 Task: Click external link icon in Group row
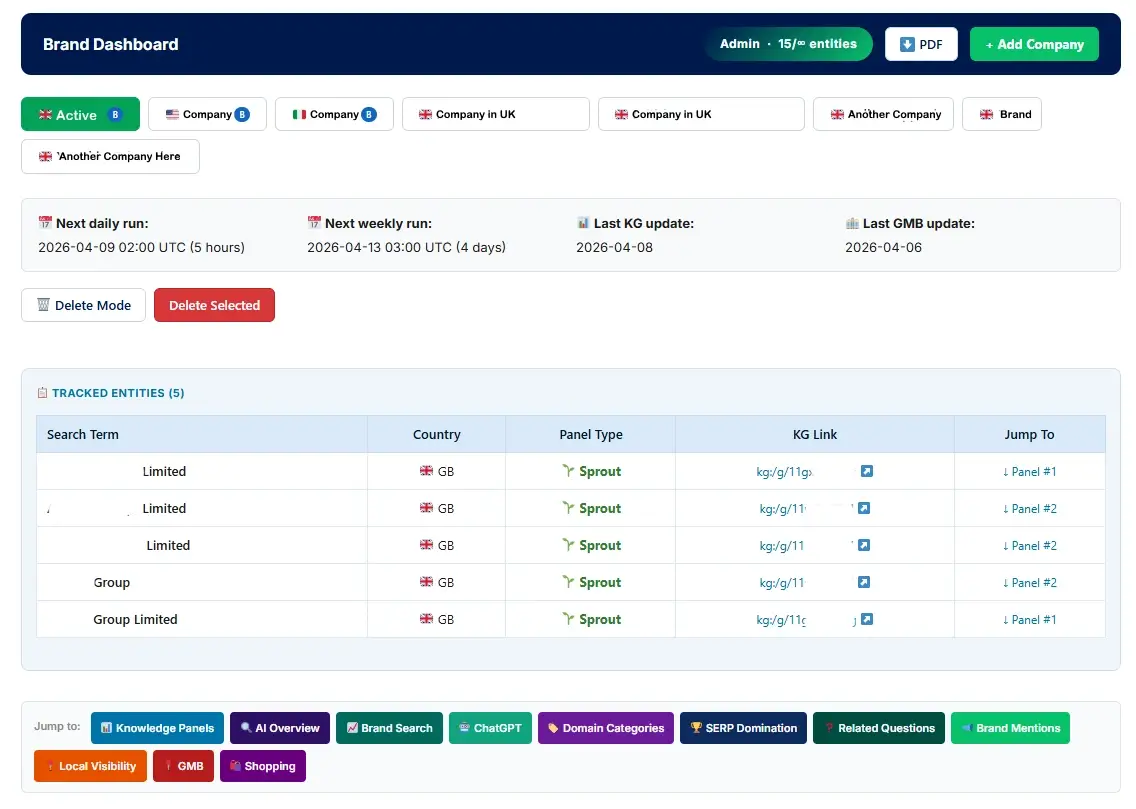[x=864, y=582]
